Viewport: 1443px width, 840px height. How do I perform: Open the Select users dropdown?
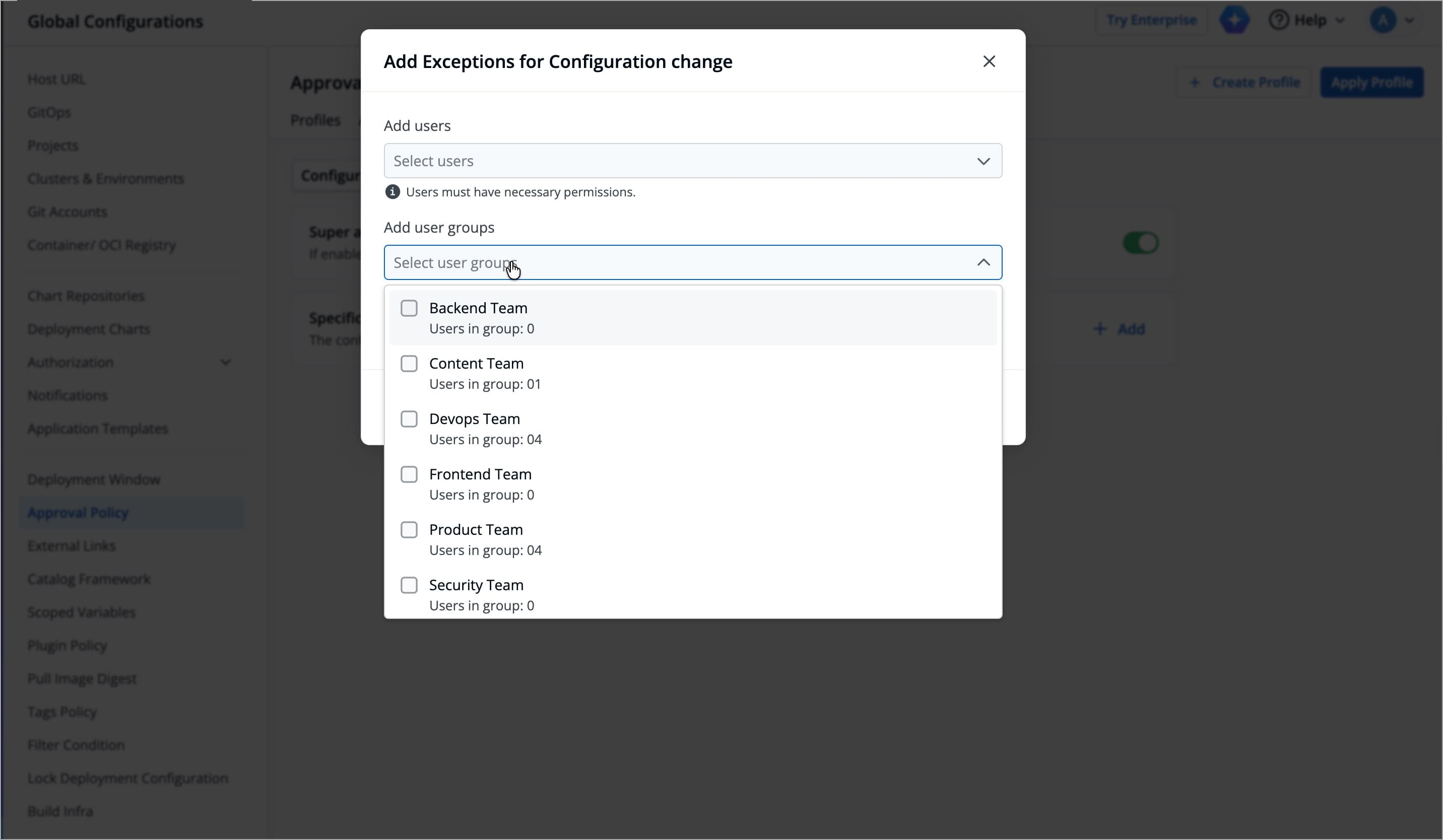coord(693,161)
